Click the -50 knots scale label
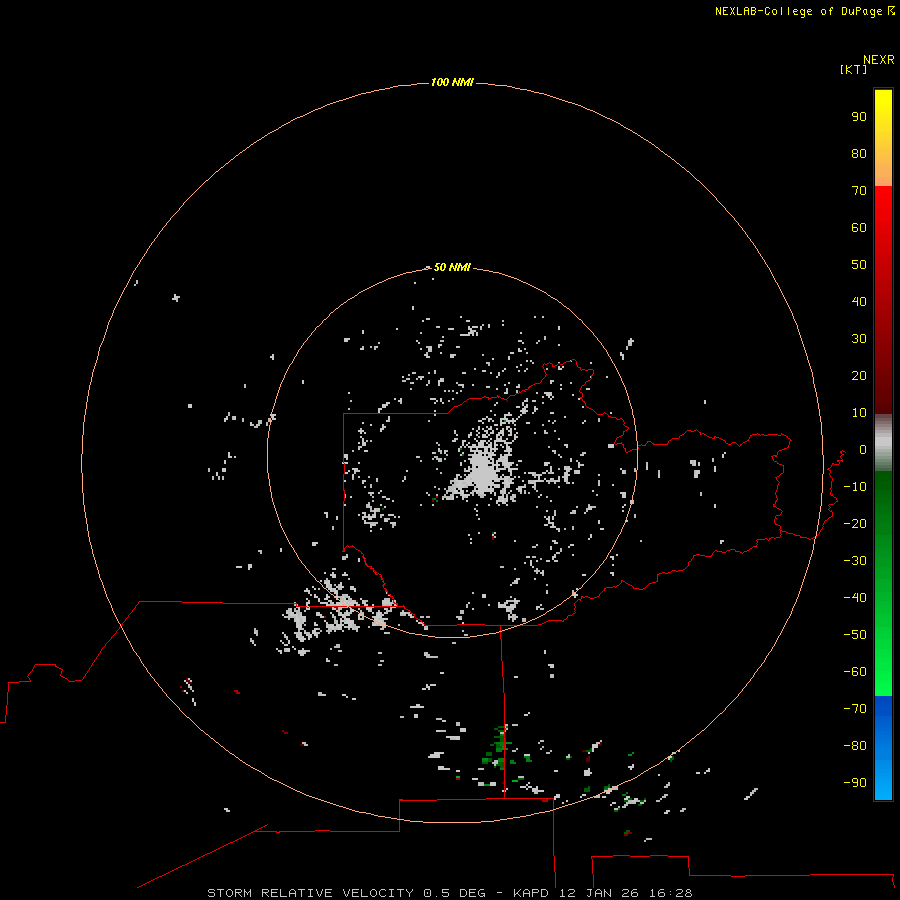 pos(855,635)
